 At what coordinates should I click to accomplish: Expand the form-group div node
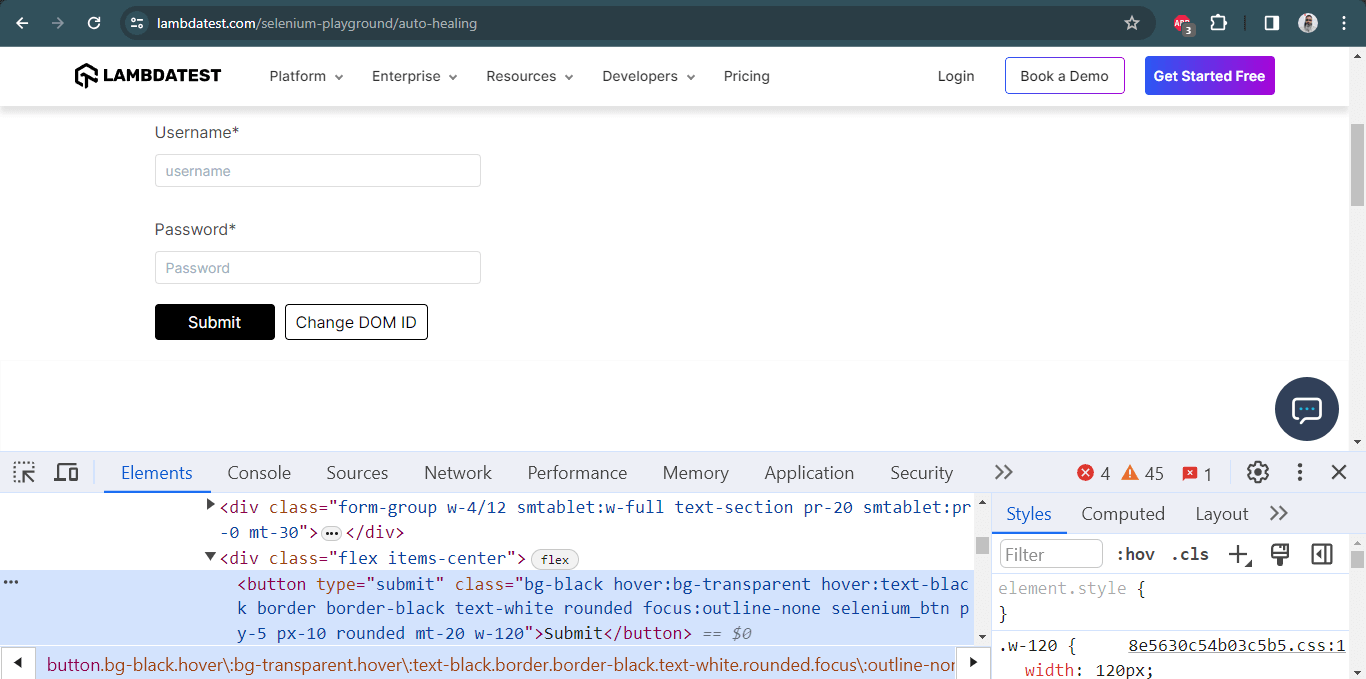click(210, 506)
